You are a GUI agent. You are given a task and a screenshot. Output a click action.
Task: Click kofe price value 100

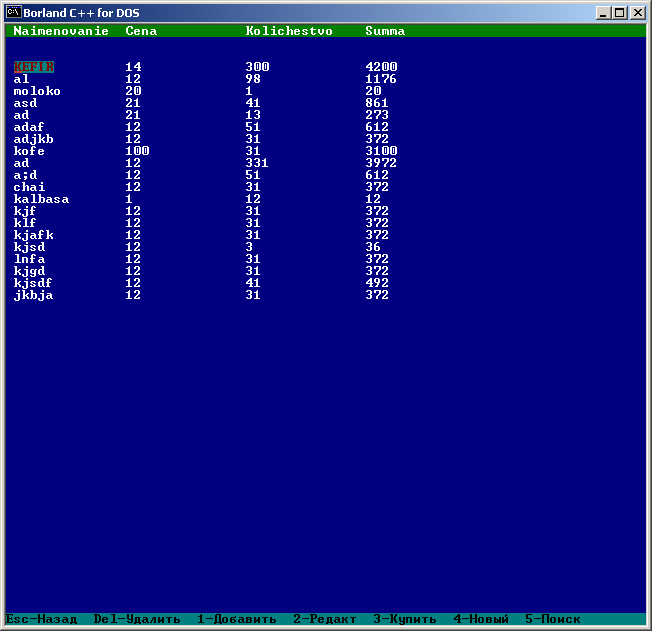tap(137, 151)
